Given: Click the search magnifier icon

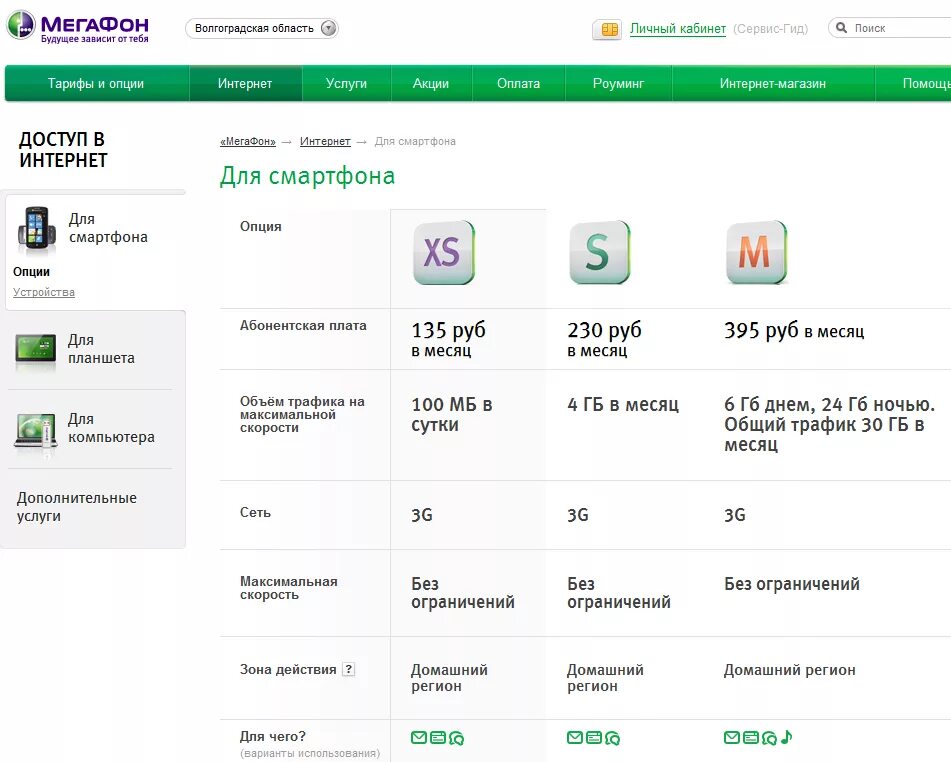Looking at the screenshot, I should point(841,28).
